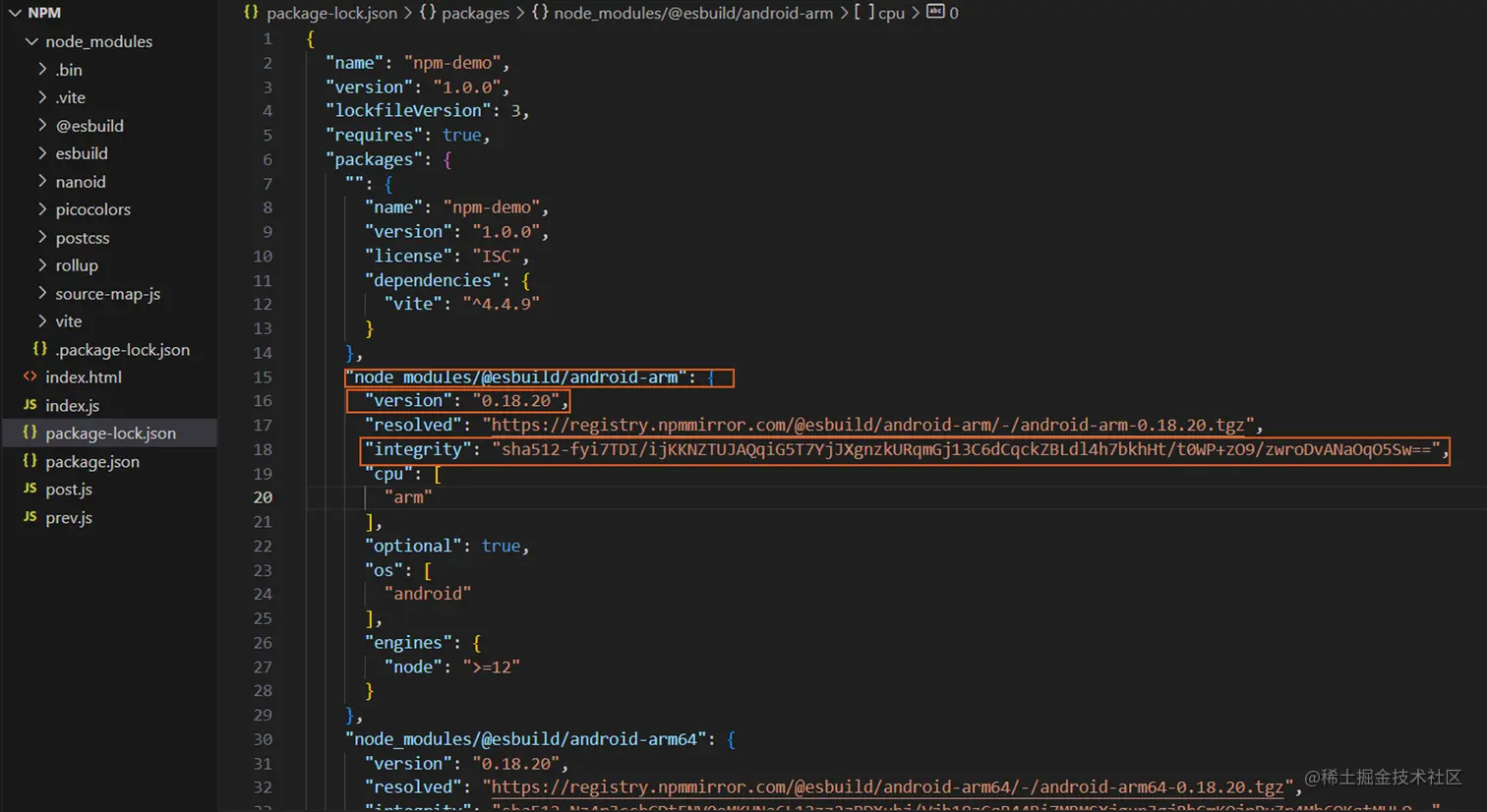The image size is (1487, 812).
Task: Click the post.js JS file icon
Action: [x=30, y=489]
